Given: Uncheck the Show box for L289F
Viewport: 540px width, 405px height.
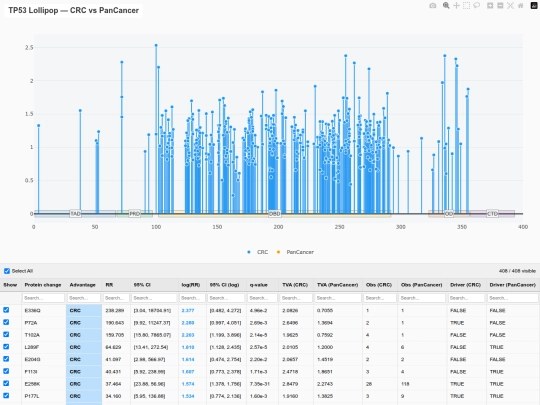Looking at the screenshot, I should tap(6, 347).
